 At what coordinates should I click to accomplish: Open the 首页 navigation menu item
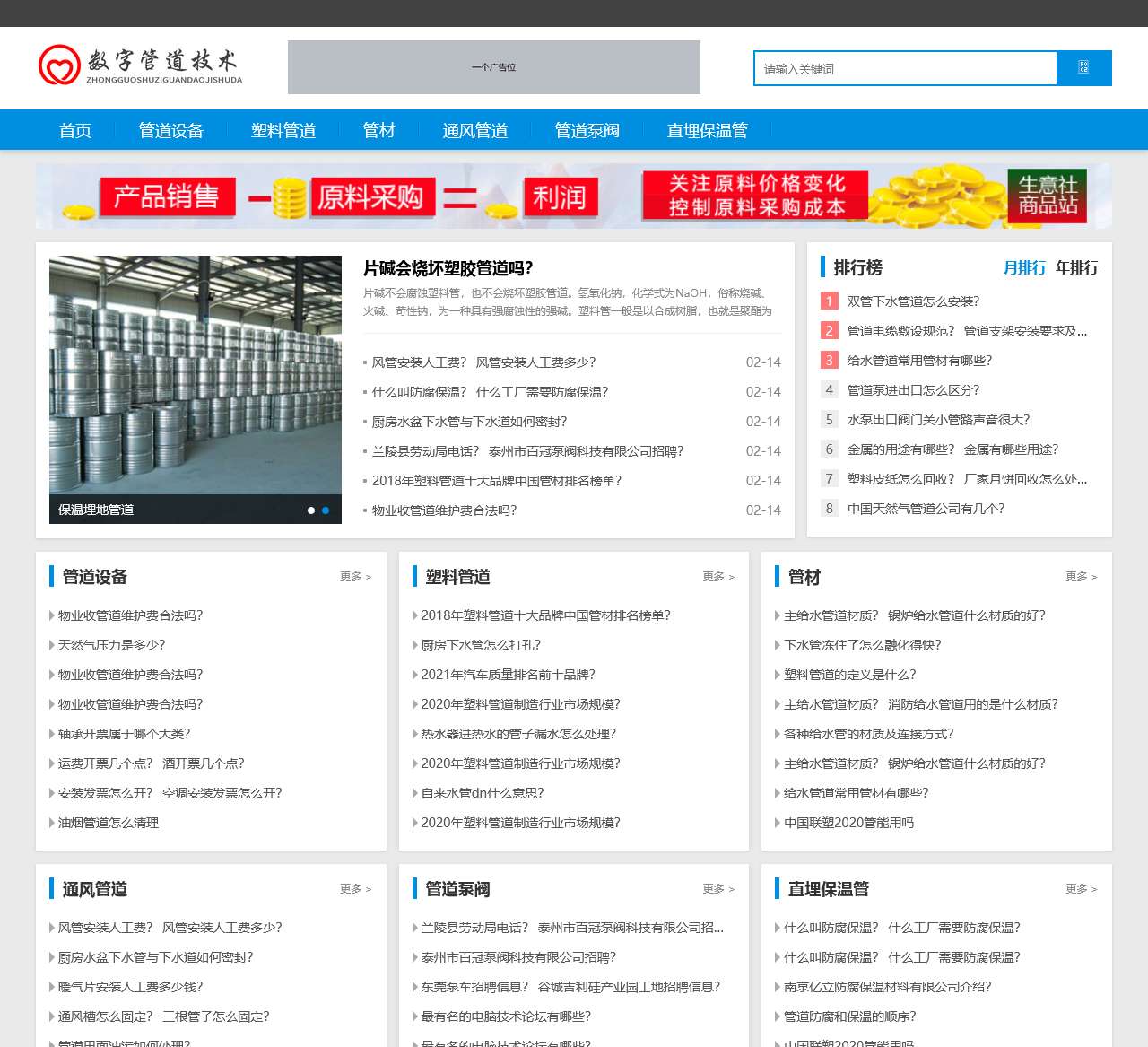point(75,131)
